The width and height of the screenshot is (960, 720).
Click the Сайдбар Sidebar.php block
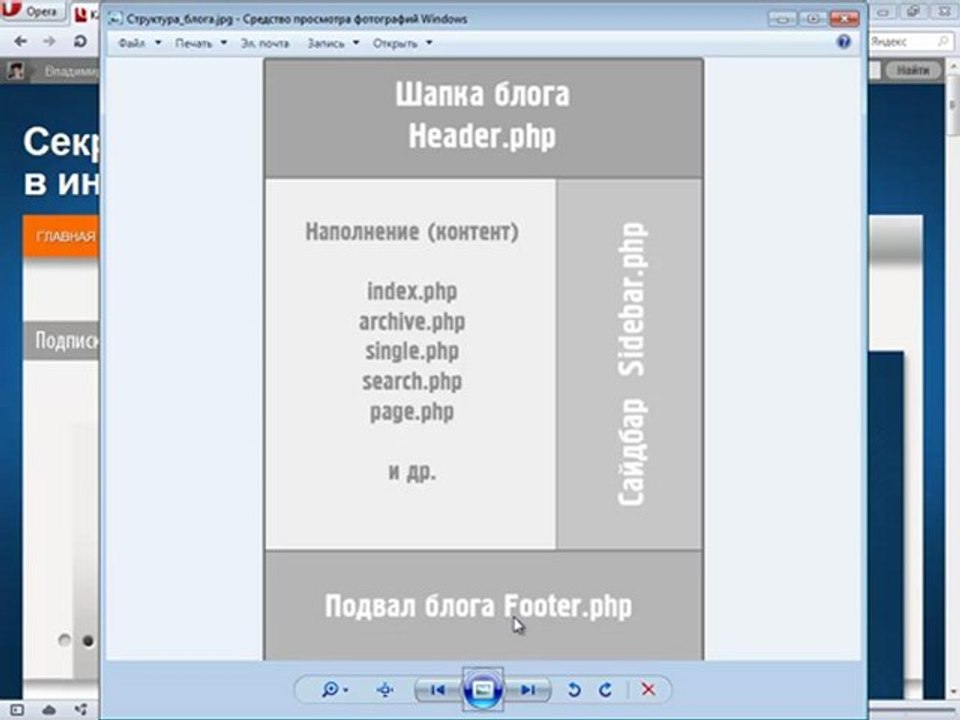(629, 364)
